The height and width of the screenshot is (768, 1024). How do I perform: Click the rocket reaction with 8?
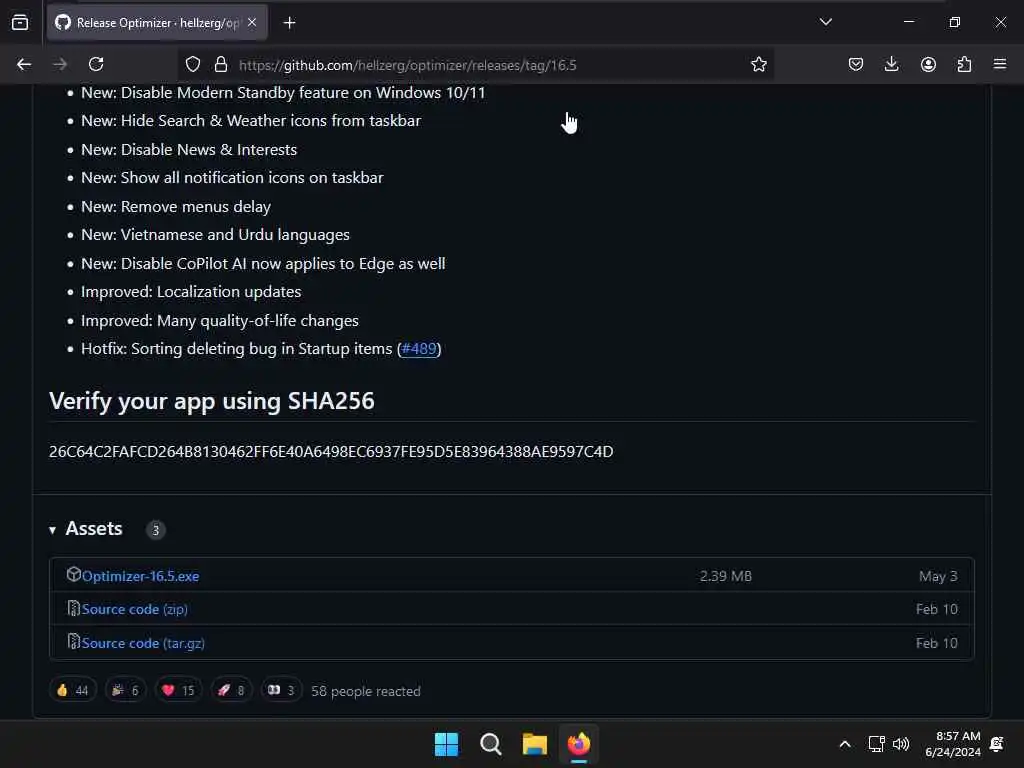point(231,690)
